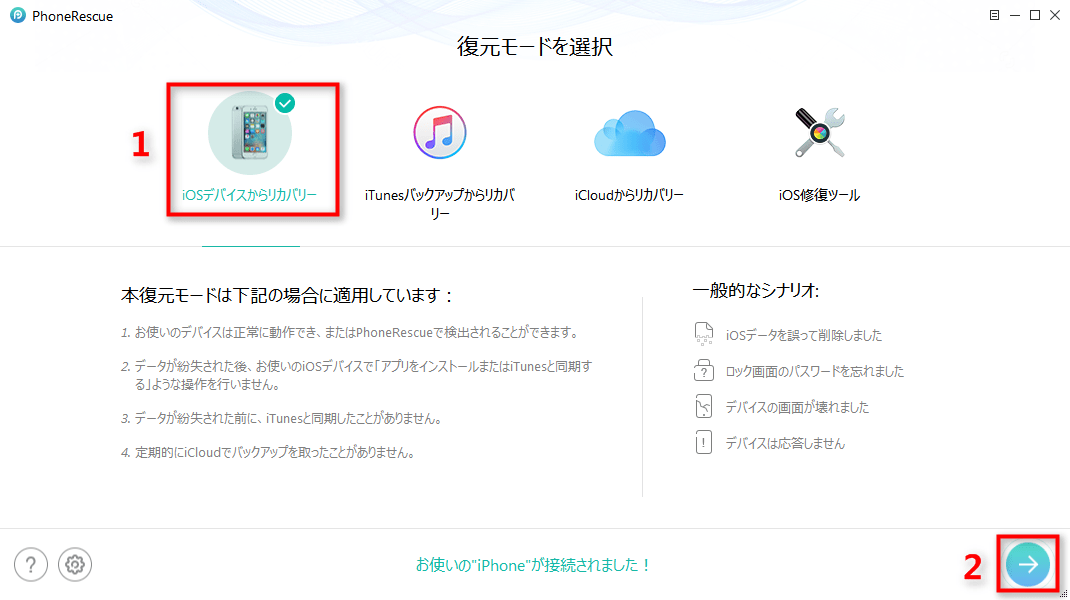Select the iOSデバイスからリカバリー label
Image resolution: width=1070 pixels, height=600 pixels.
(251, 195)
